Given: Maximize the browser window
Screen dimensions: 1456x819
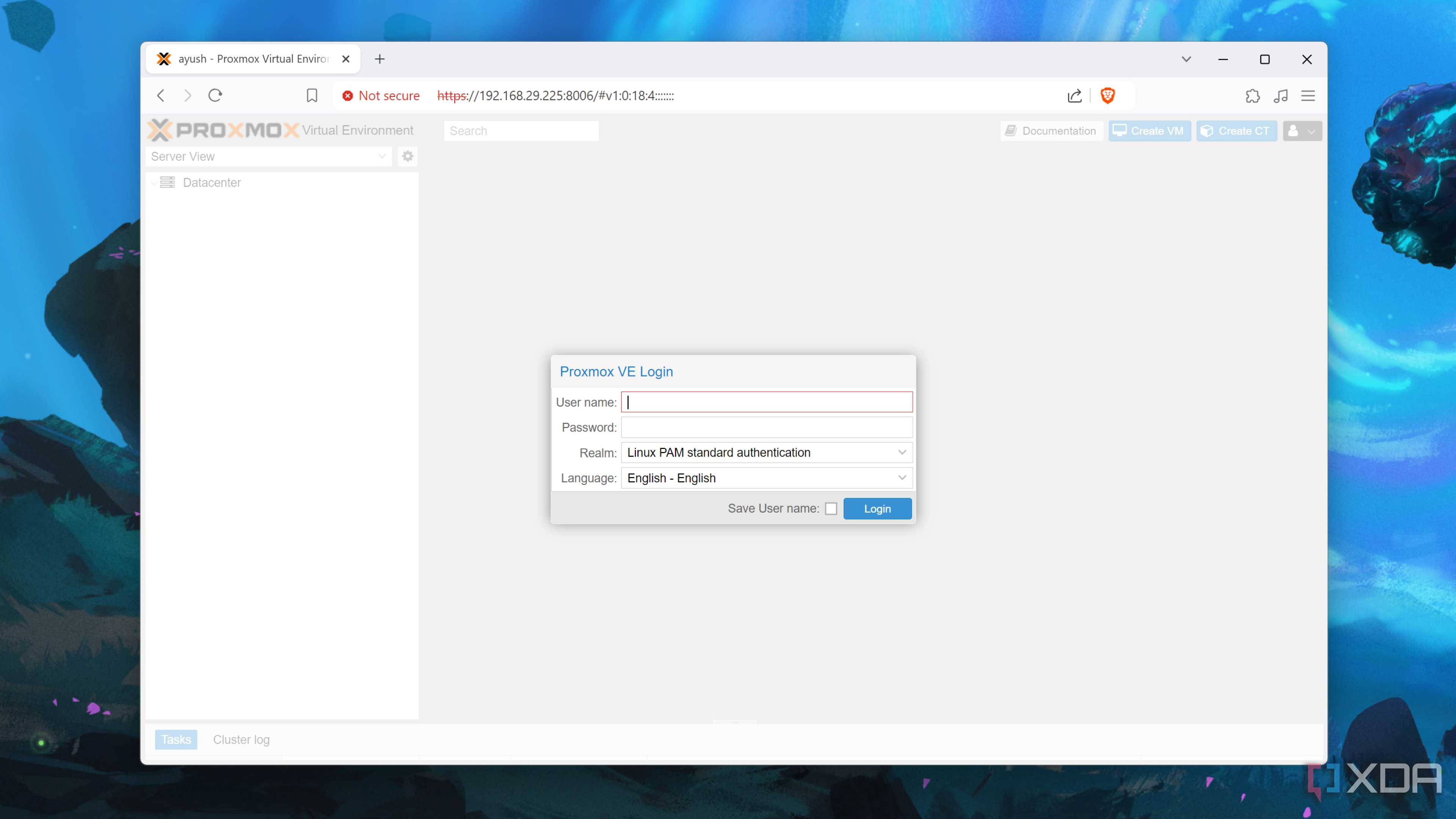Looking at the screenshot, I should [x=1265, y=59].
